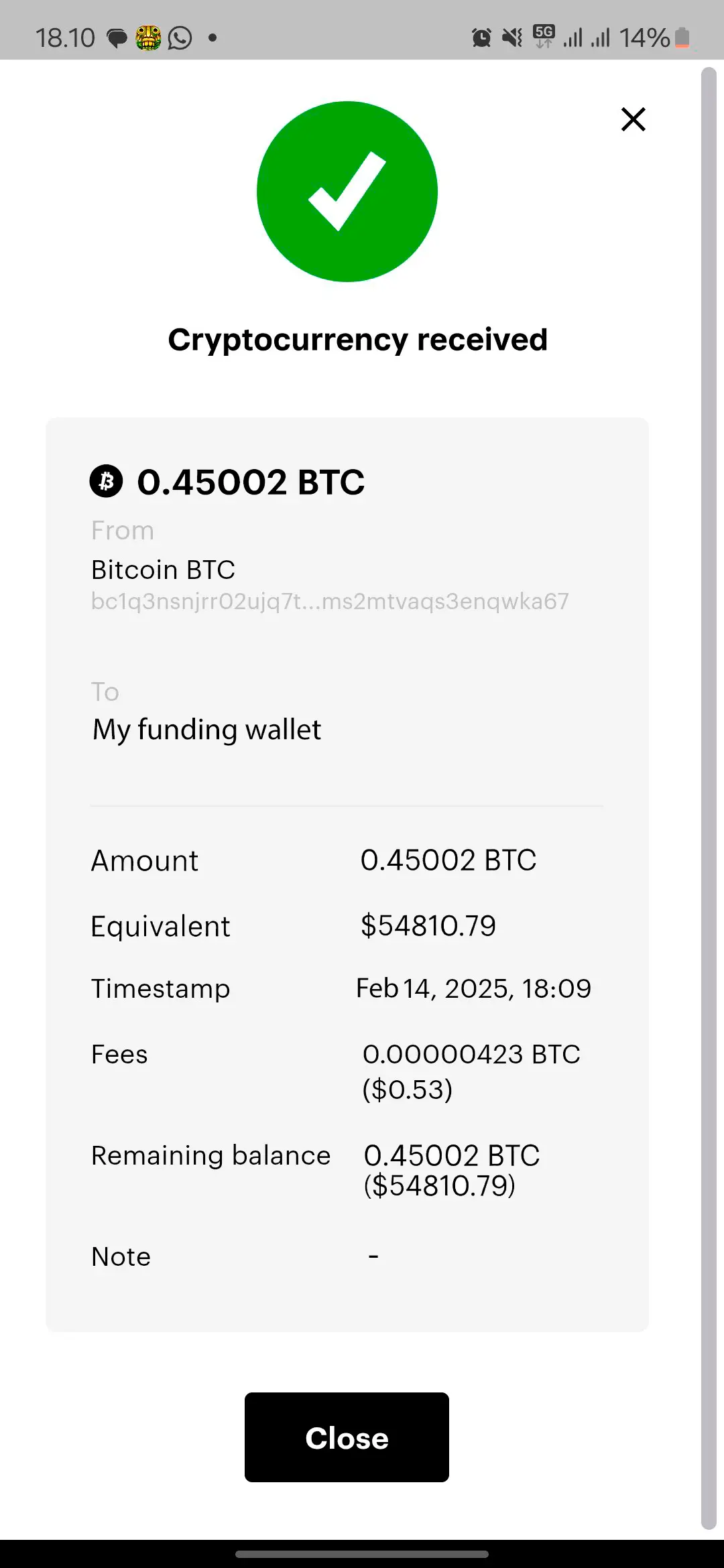Tap the chat bubble notification icon
The width and height of the screenshot is (724, 1568).
(117, 38)
